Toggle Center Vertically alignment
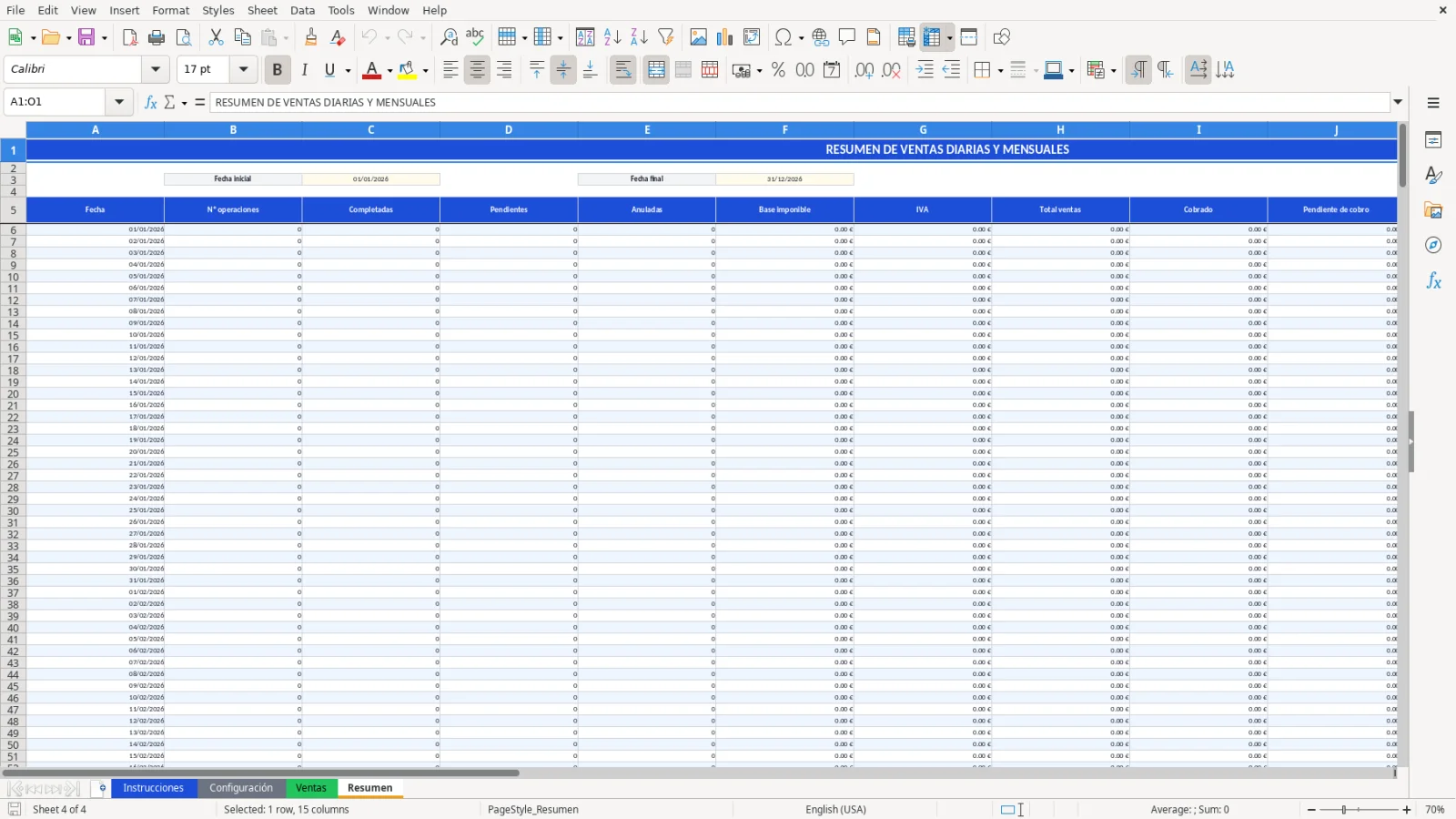The width and height of the screenshot is (1456, 819). tap(563, 70)
